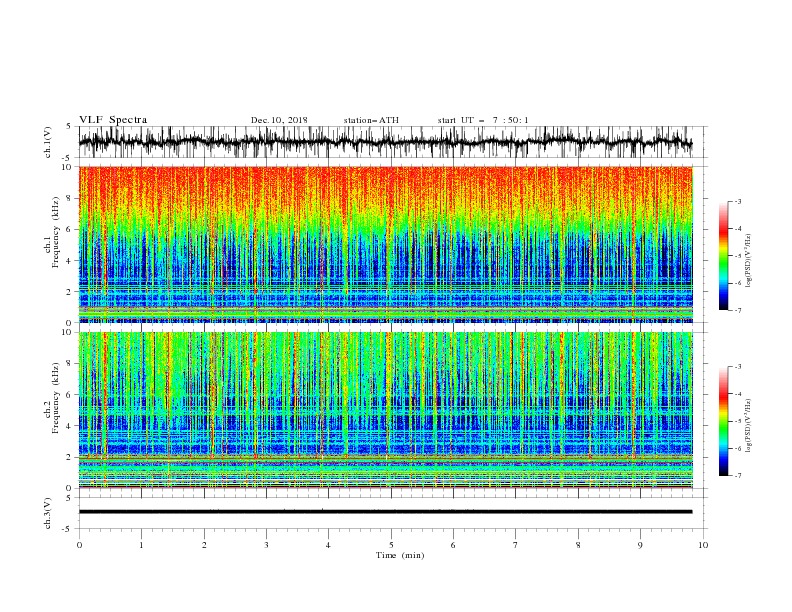Click the "2" tick on the time axis
This screenshot has height=612, width=792.
pos(204,545)
